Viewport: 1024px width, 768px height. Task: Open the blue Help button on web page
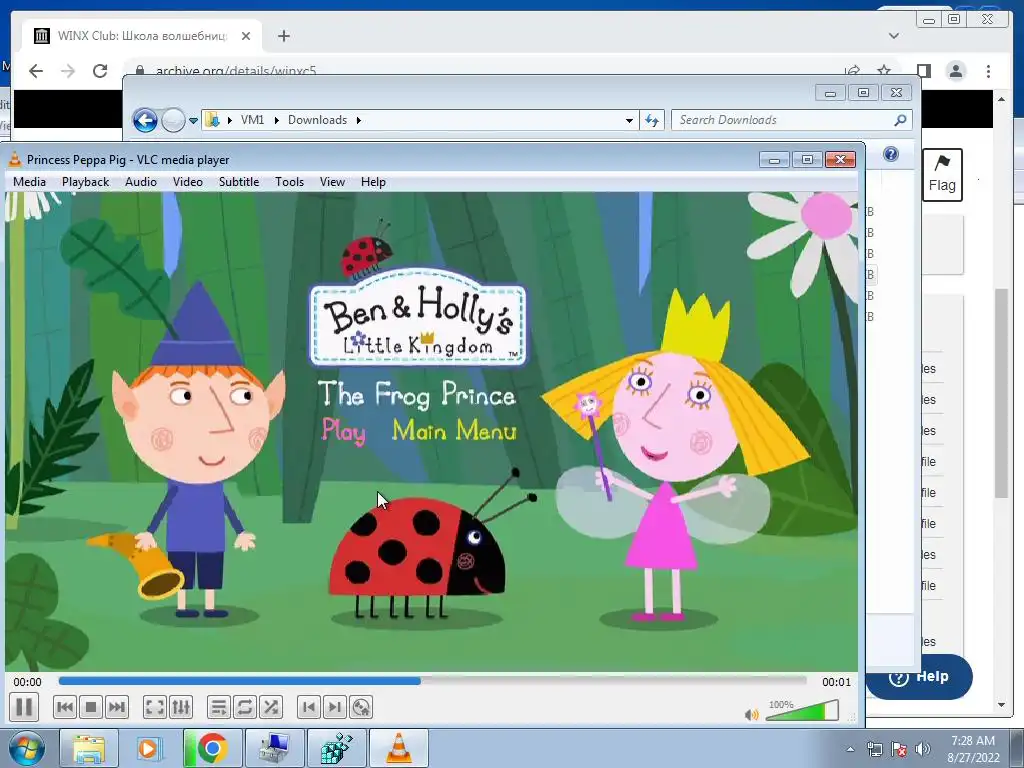920,677
